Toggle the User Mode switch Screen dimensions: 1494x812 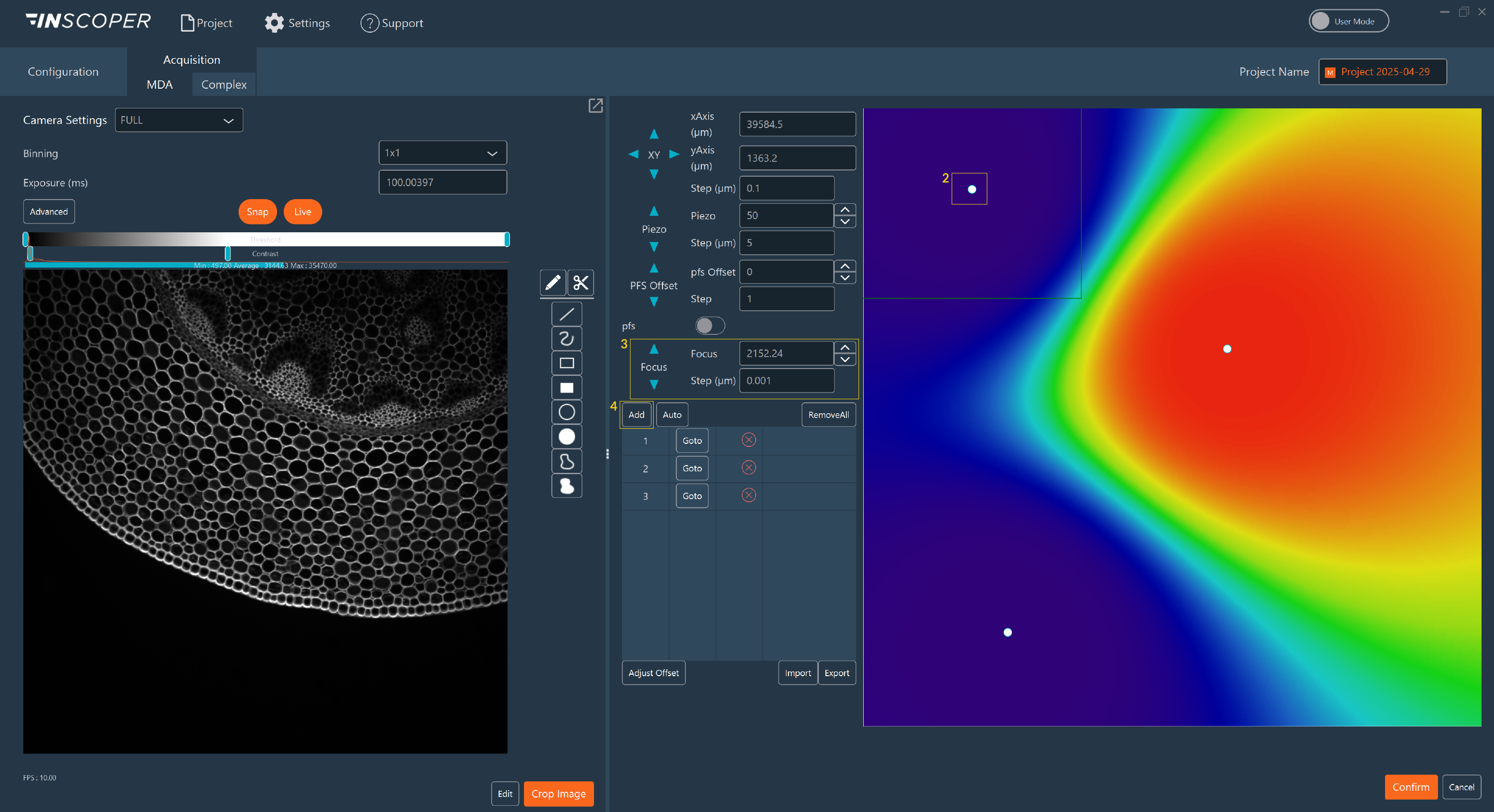point(1347,21)
